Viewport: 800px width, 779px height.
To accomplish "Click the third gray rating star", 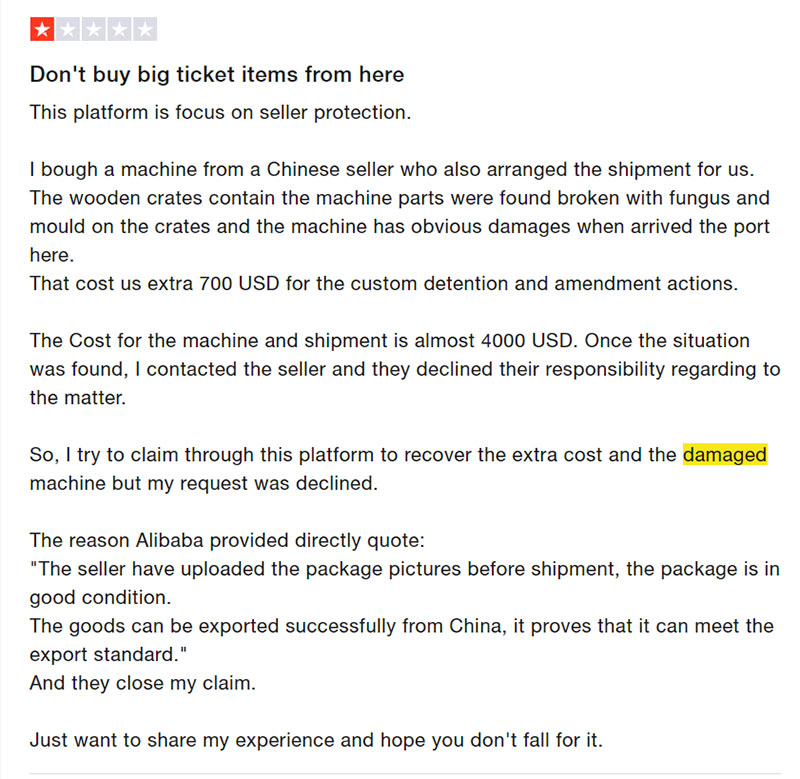I will pos(94,30).
